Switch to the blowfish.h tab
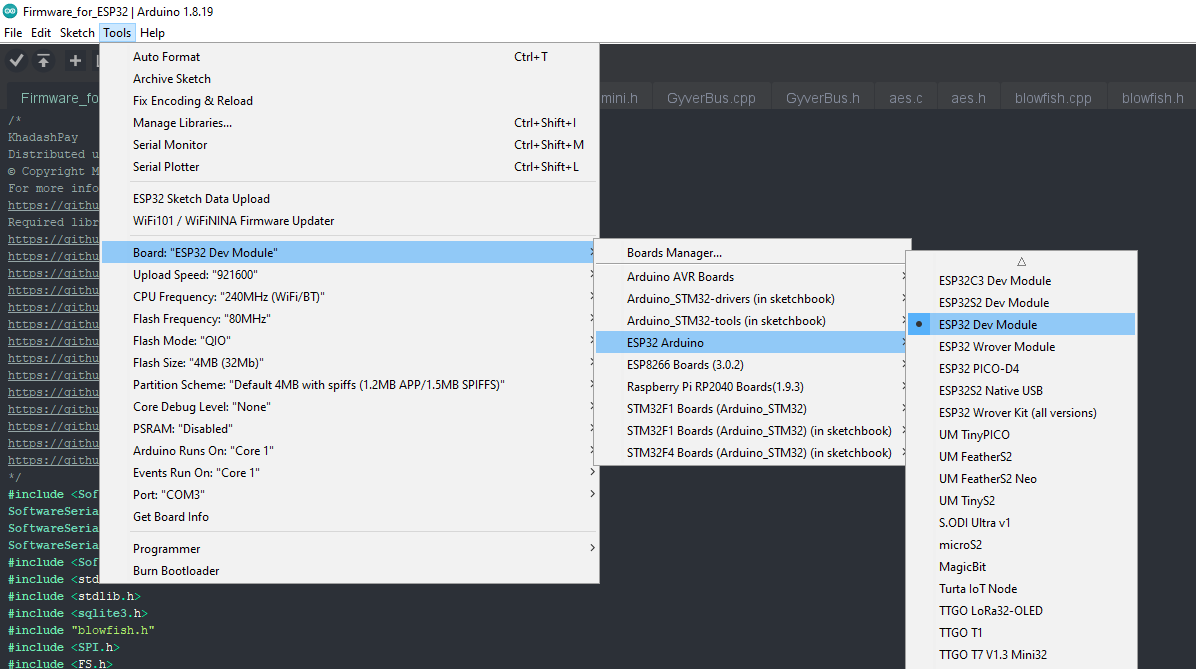 pos(1152,98)
